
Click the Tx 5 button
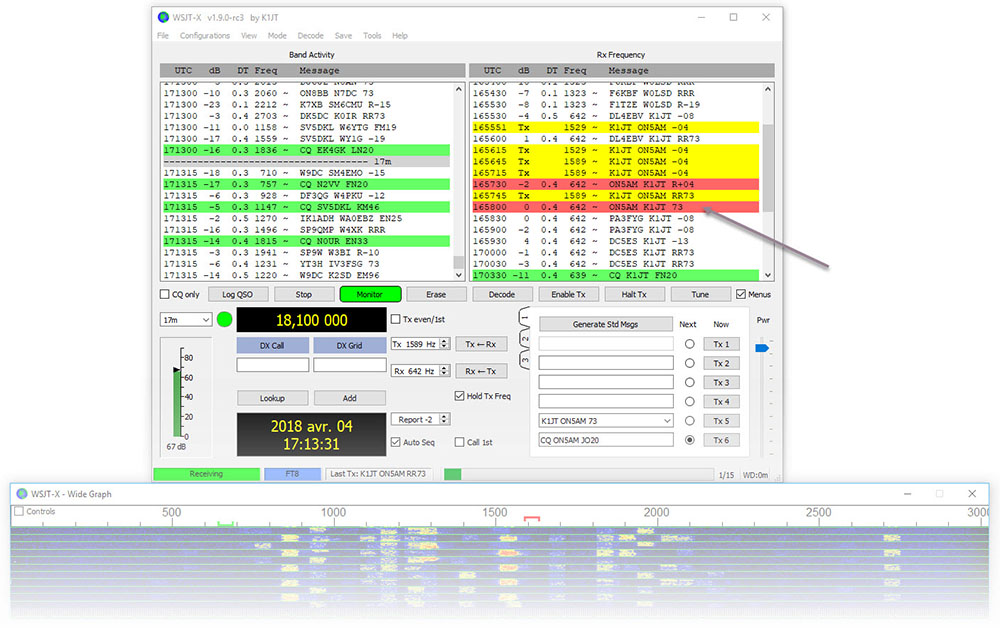point(721,421)
